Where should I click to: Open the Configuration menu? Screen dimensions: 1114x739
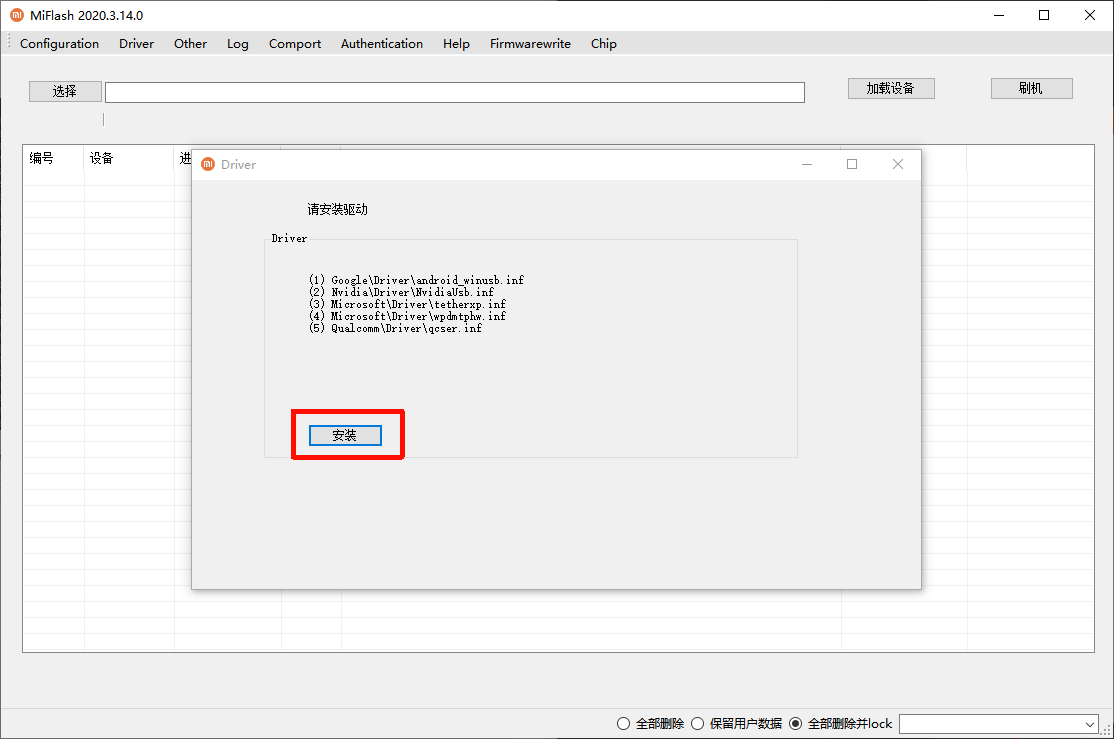point(59,44)
